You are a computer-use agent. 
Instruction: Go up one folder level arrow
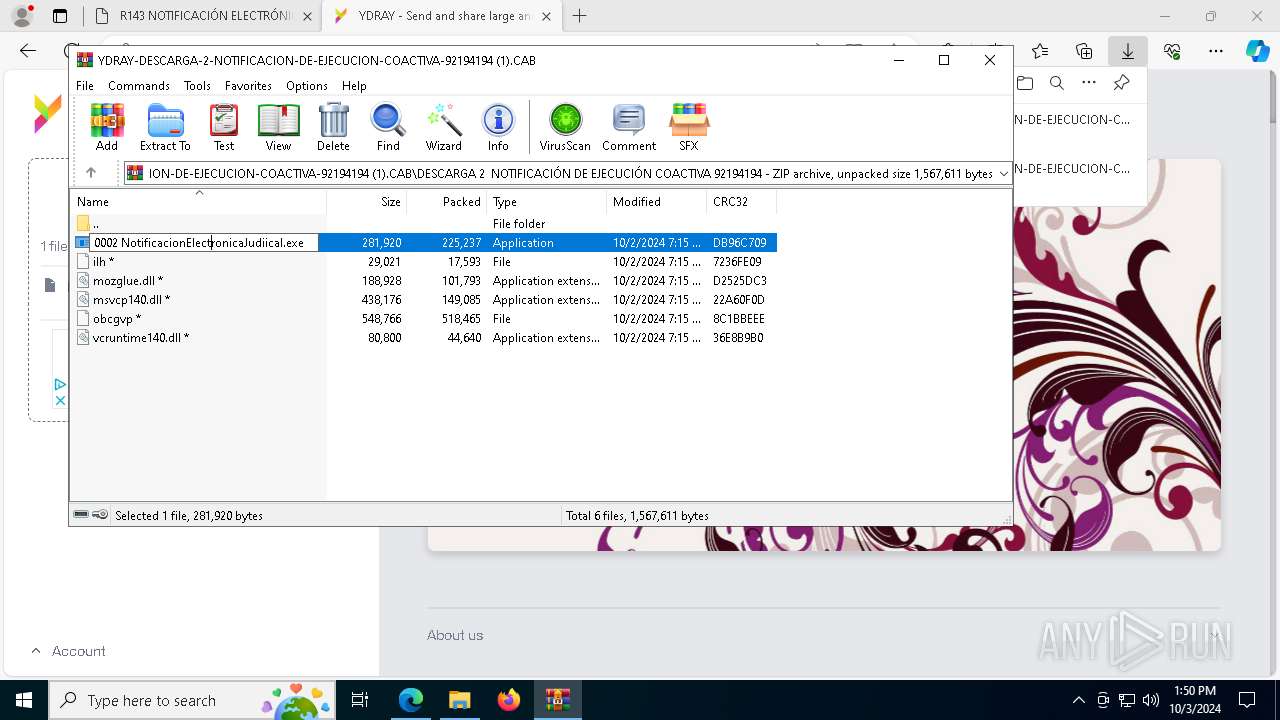(x=91, y=173)
